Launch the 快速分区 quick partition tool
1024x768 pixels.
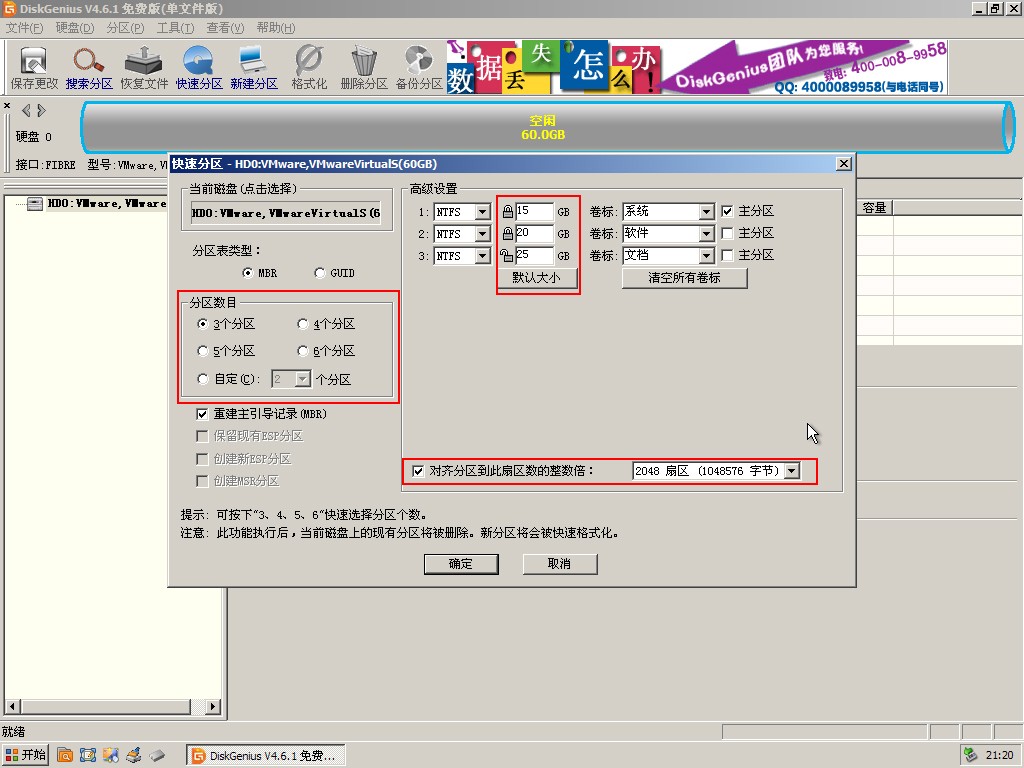click(x=199, y=67)
